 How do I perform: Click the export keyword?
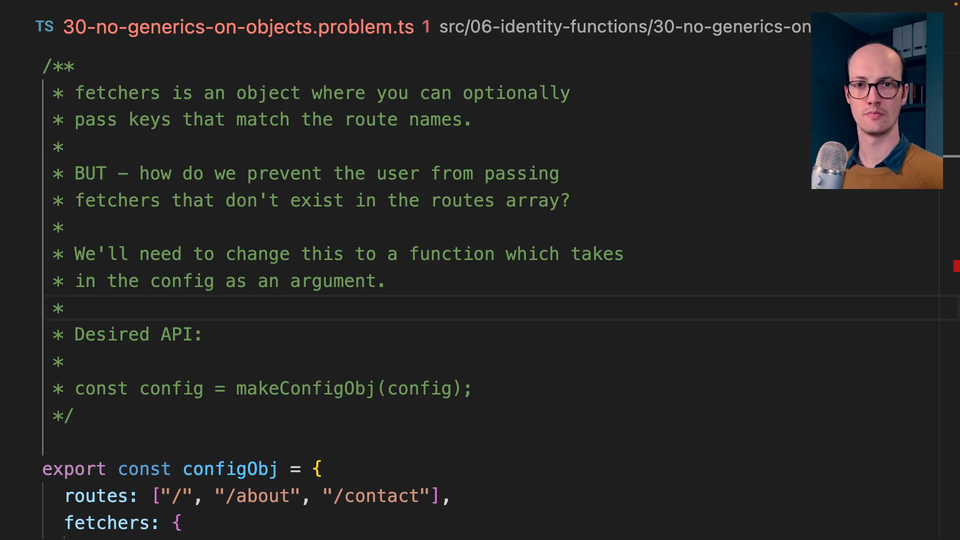pos(74,469)
